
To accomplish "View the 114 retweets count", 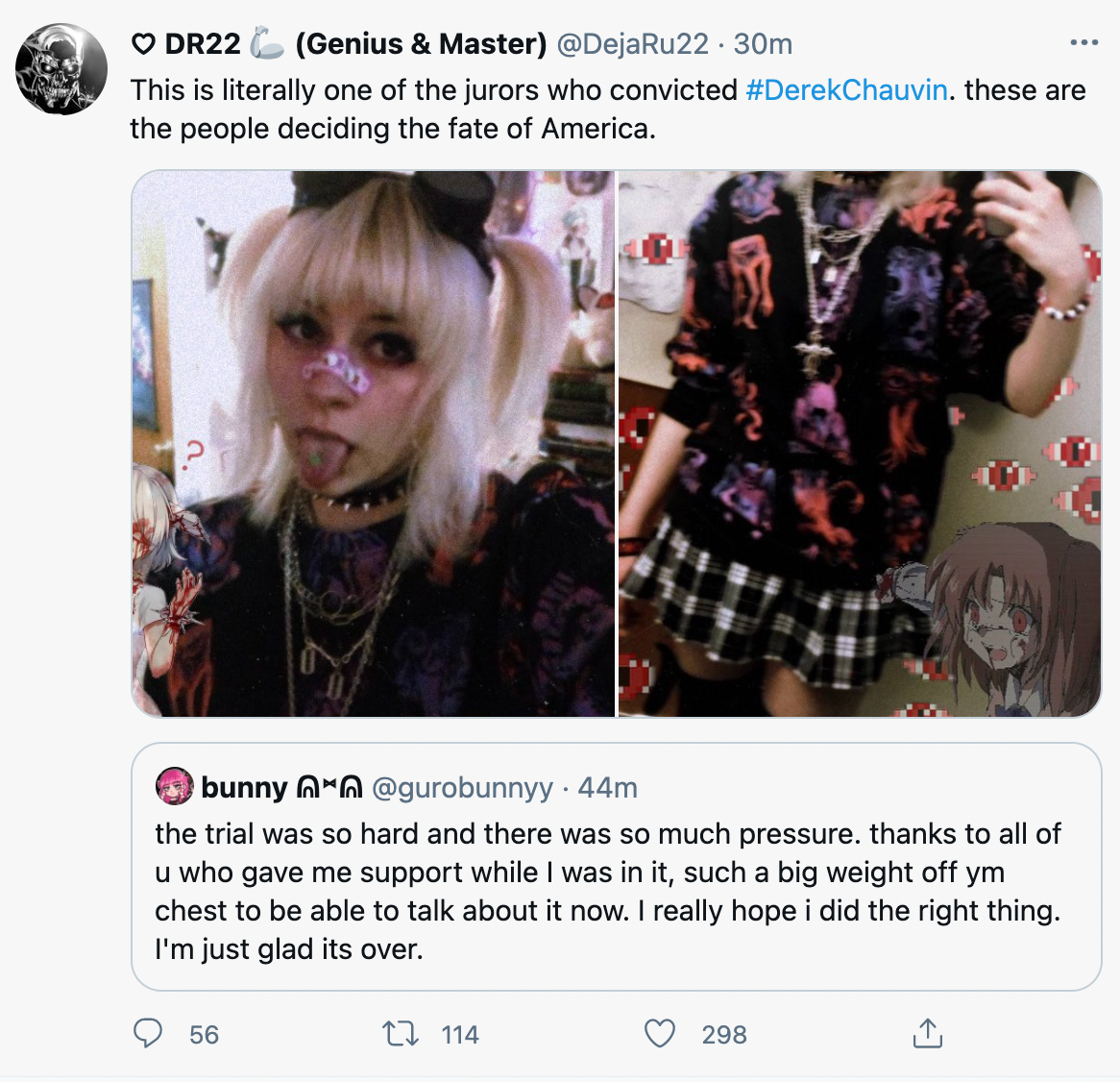I will [x=460, y=1035].
